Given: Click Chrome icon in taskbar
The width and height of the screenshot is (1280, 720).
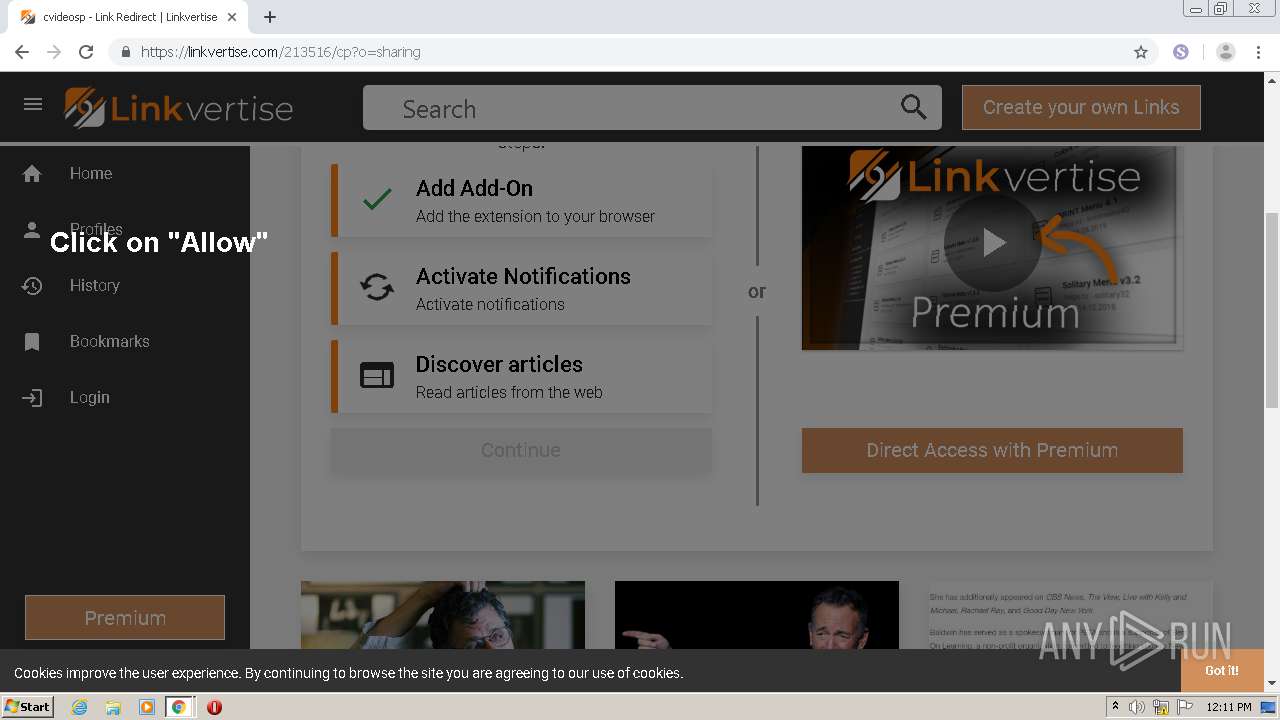Looking at the screenshot, I should (179, 707).
